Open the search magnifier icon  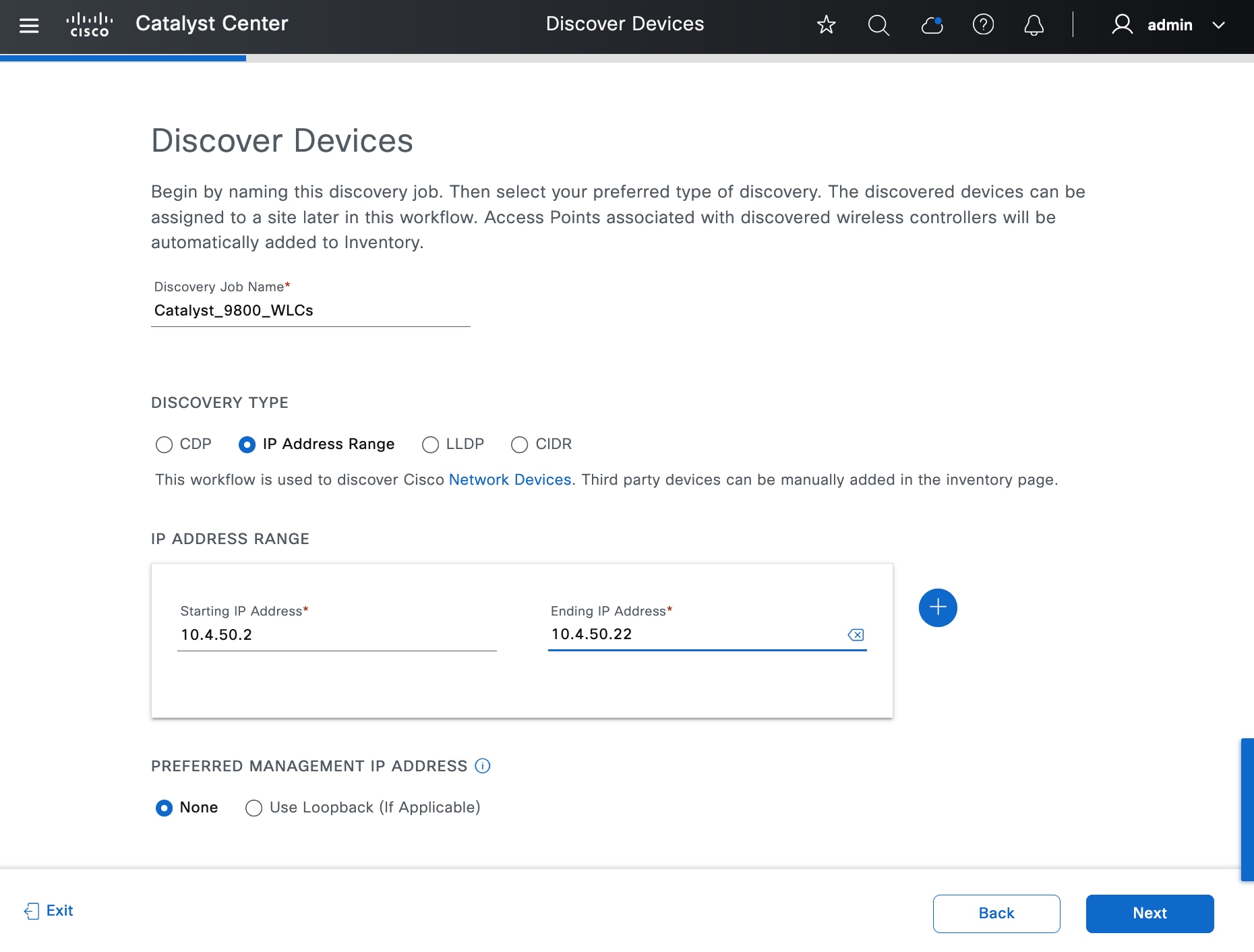(878, 26)
